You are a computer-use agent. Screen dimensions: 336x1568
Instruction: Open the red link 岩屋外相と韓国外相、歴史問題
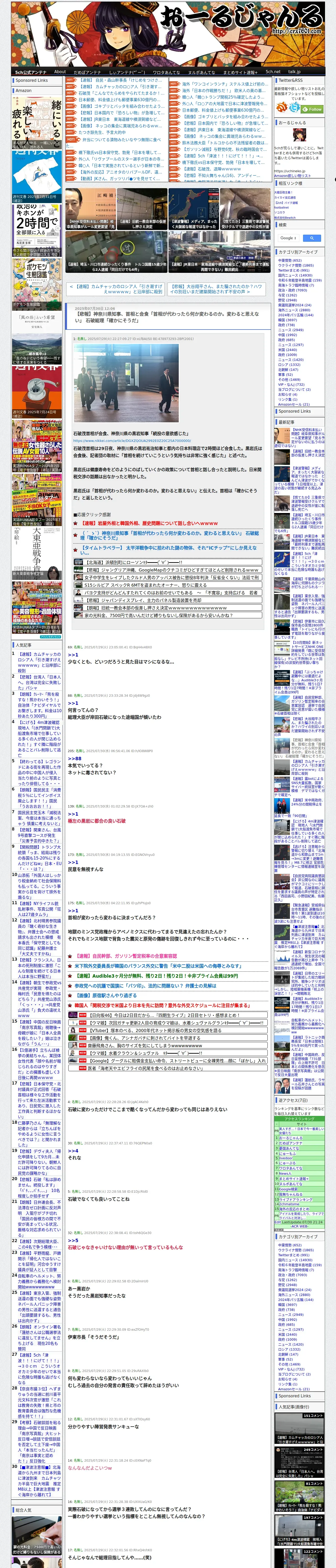pos(150,523)
